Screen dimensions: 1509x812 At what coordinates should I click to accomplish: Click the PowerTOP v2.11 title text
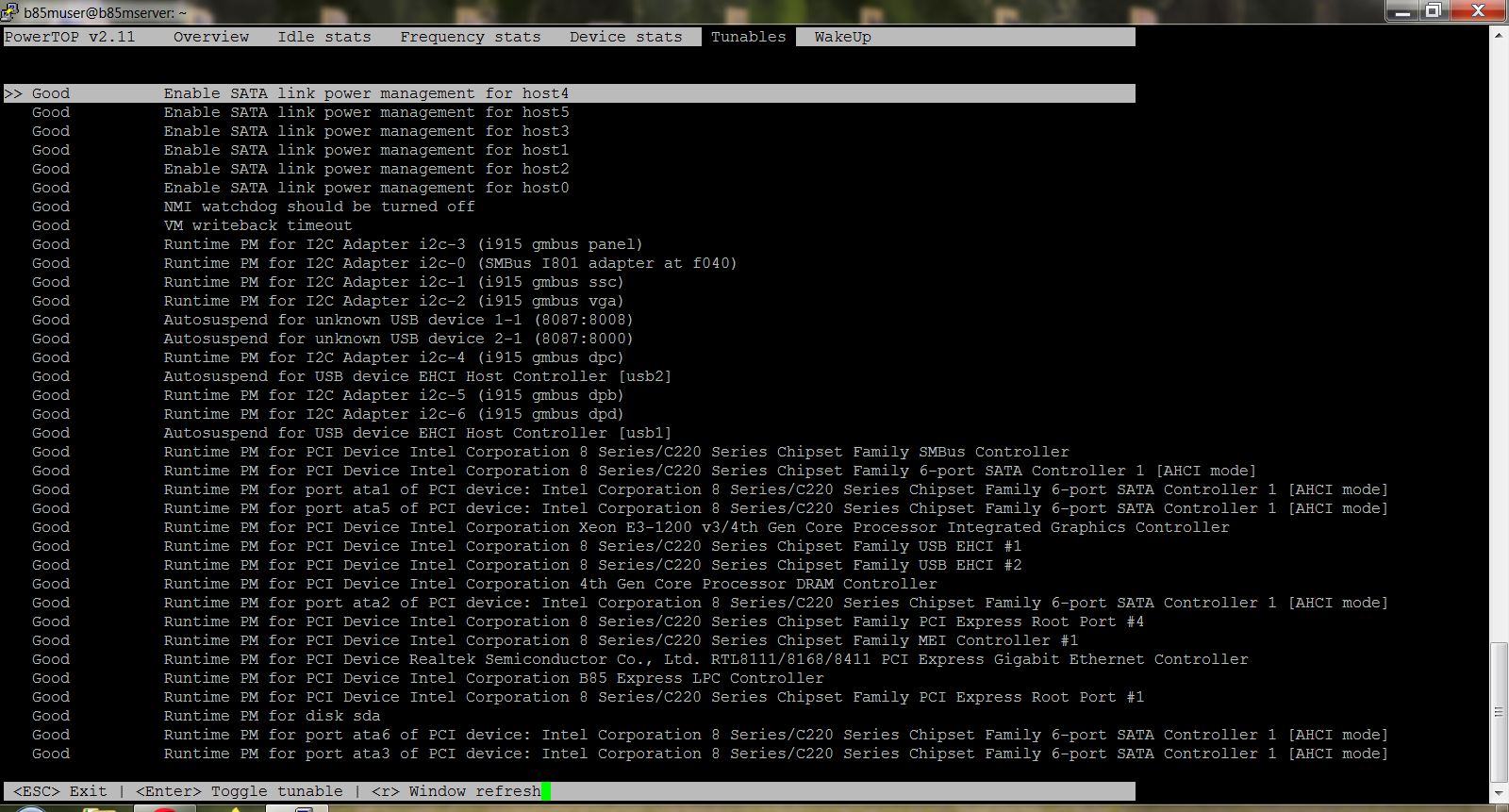coord(70,37)
